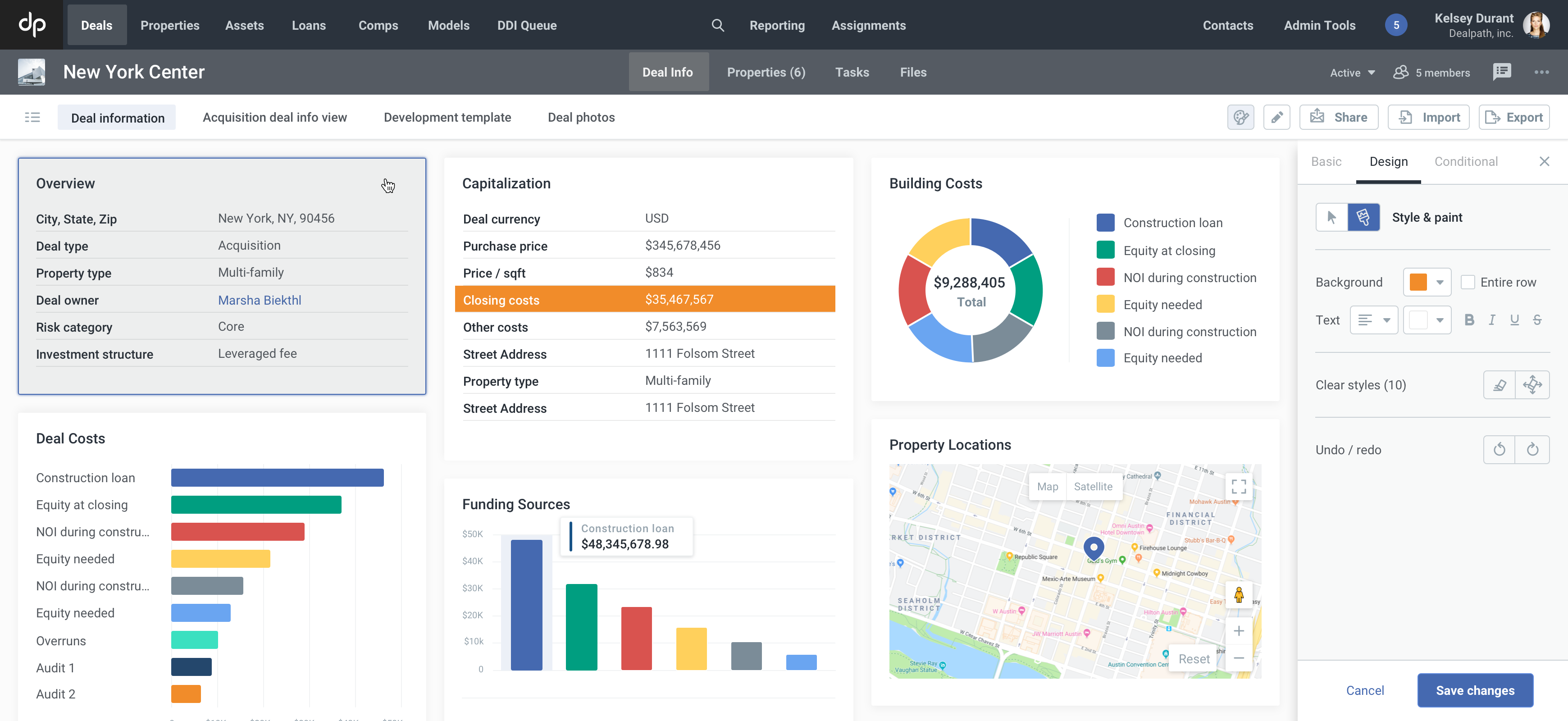Activate the Style & paint brush tool
The image size is (1568, 721).
(1363, 217)
